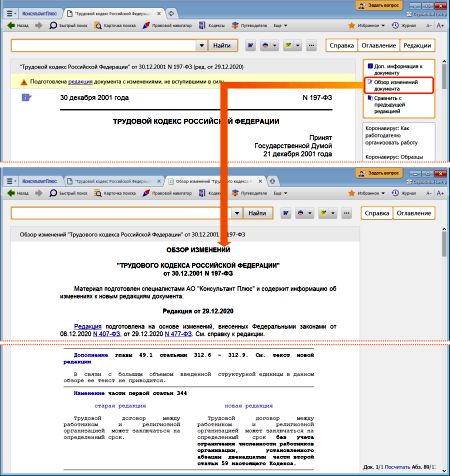Expand search dropdown in lower window
The image size is (450, 476).
(237, 213)
